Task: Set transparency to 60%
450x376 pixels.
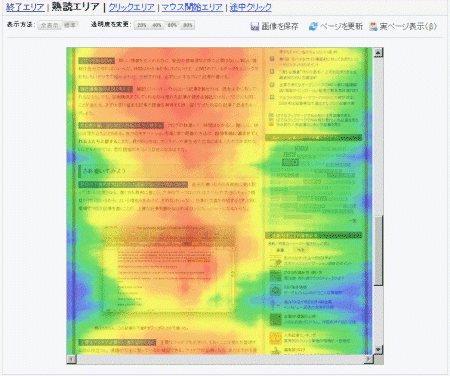Action: (172, 25)
